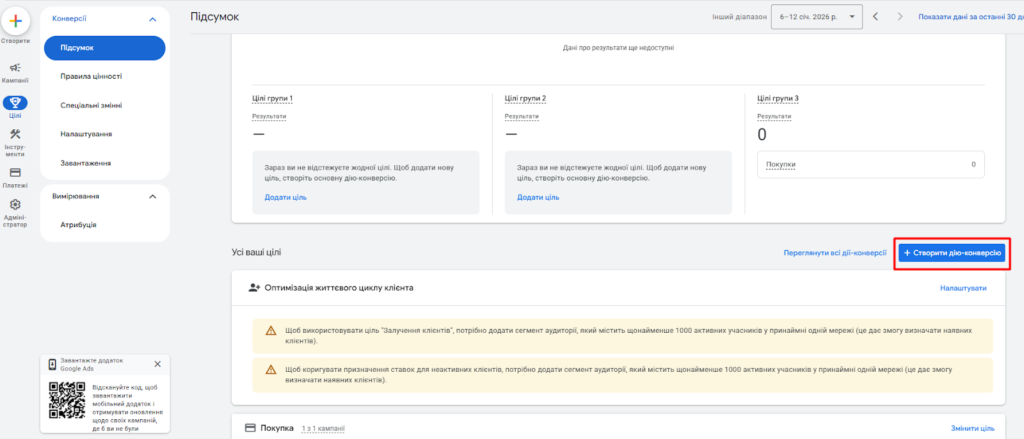
Task: Go to next date range arrow
Action: [901, 17]
